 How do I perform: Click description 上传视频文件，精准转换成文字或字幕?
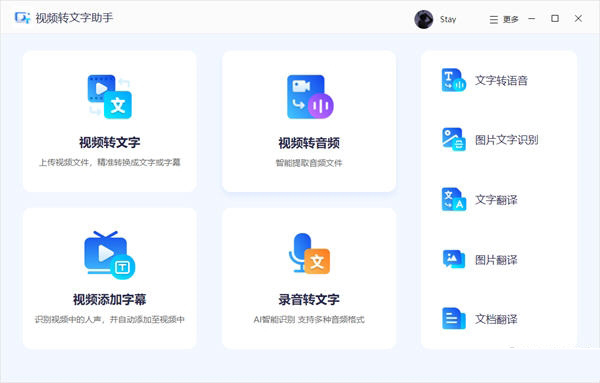point(109,163)
